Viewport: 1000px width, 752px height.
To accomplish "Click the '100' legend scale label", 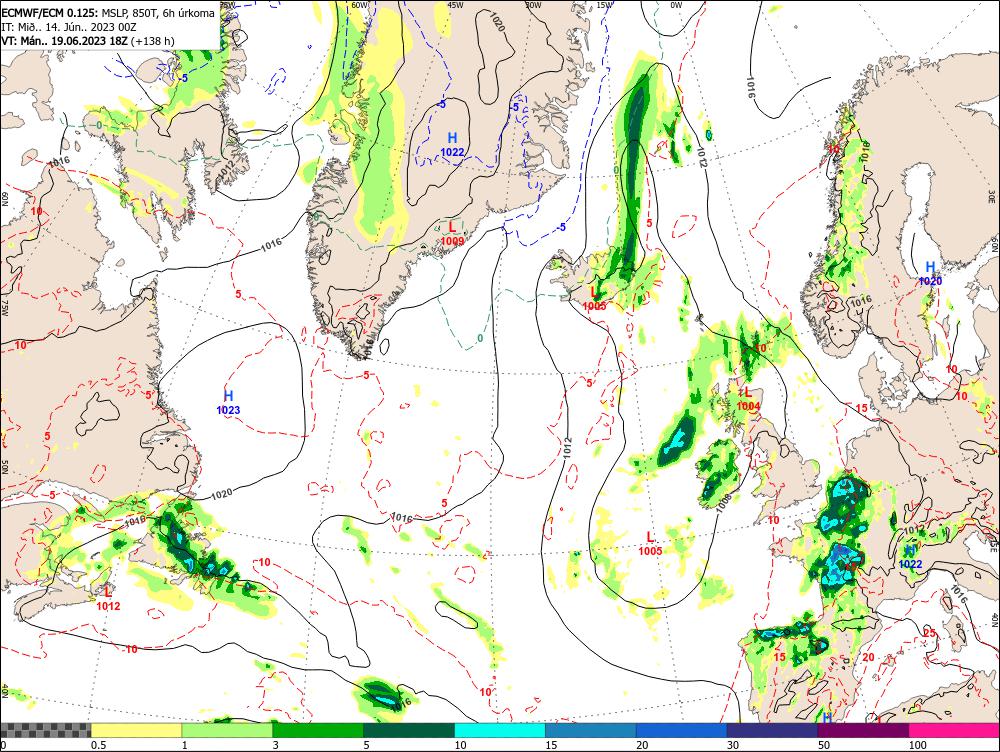I will (x=917, y=745).
